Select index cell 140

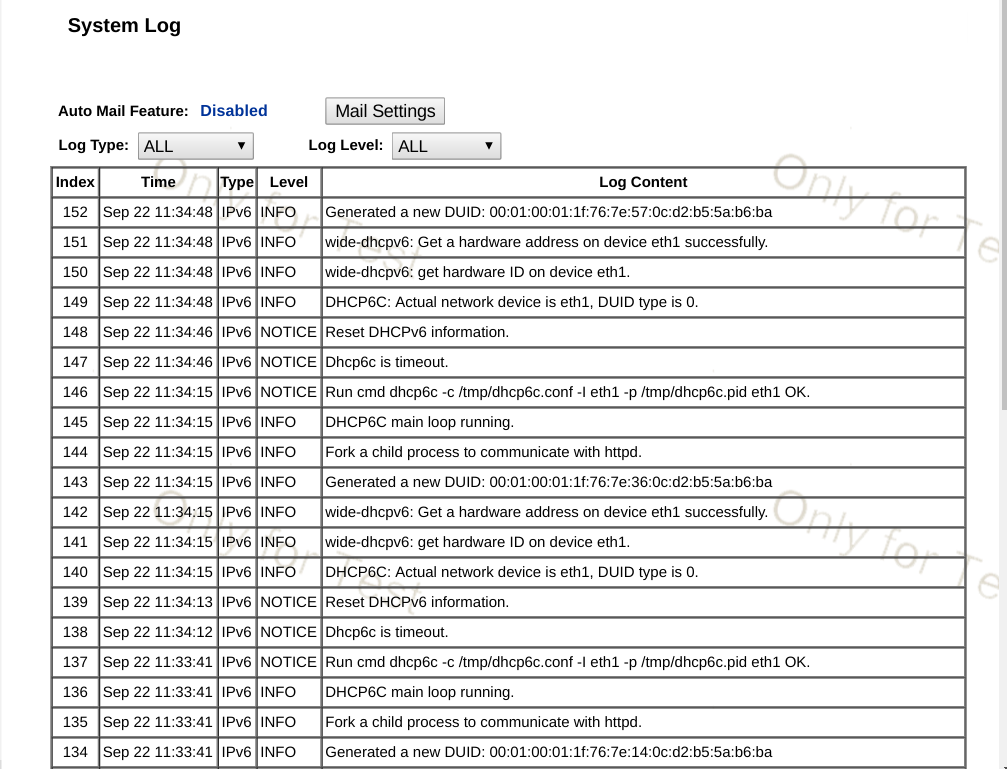75,572
